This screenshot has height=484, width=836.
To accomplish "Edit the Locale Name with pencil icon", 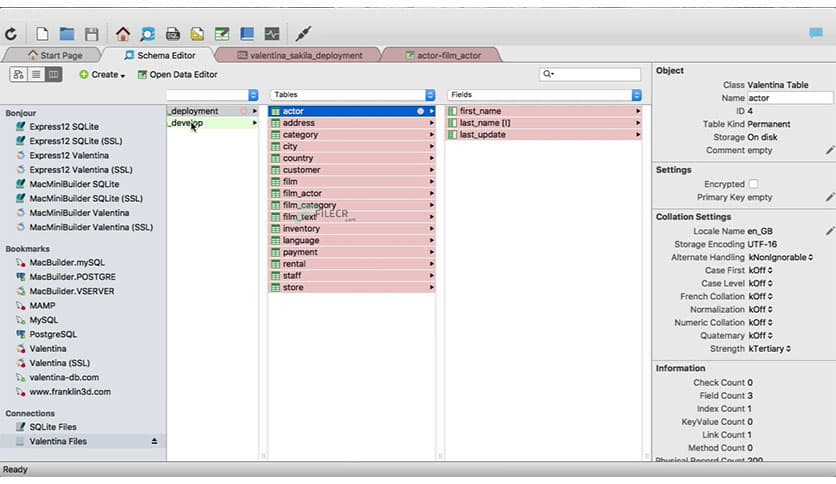I will tap(830, 231).
